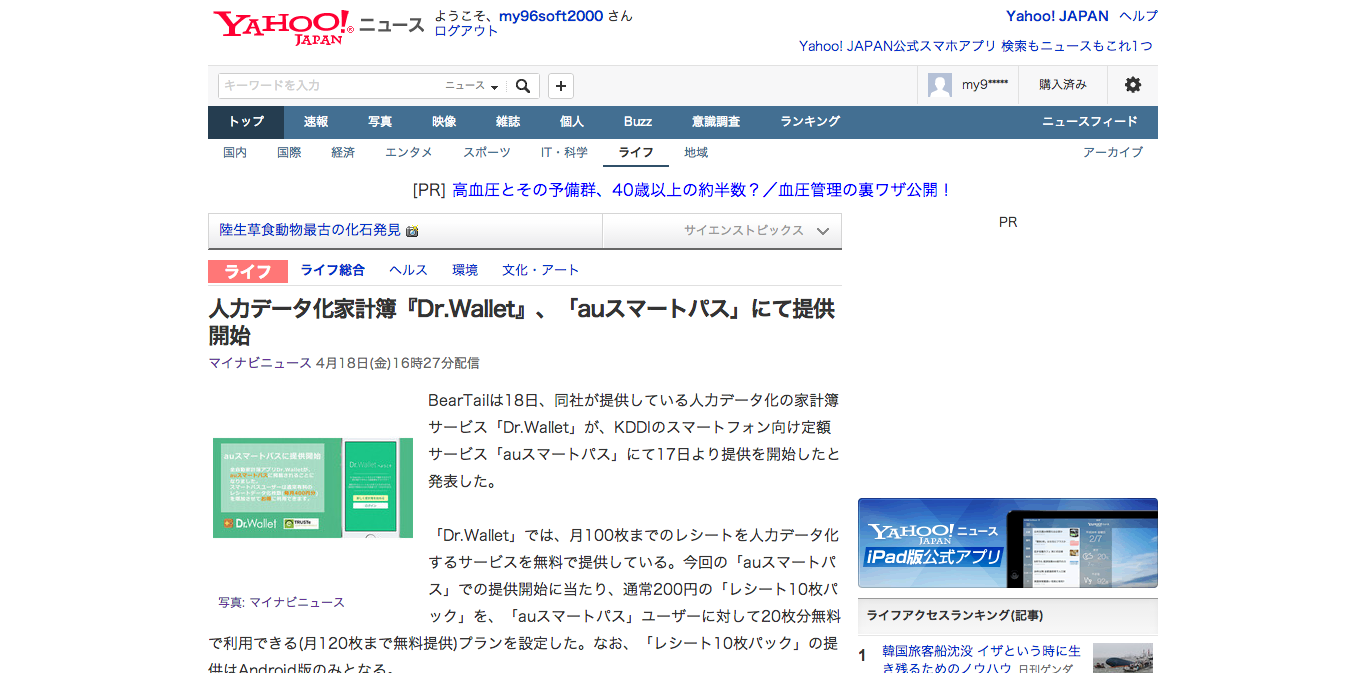Viewport: 1366px width, 673px height.
Task: Click the my9***** account name
Action: 985,85
